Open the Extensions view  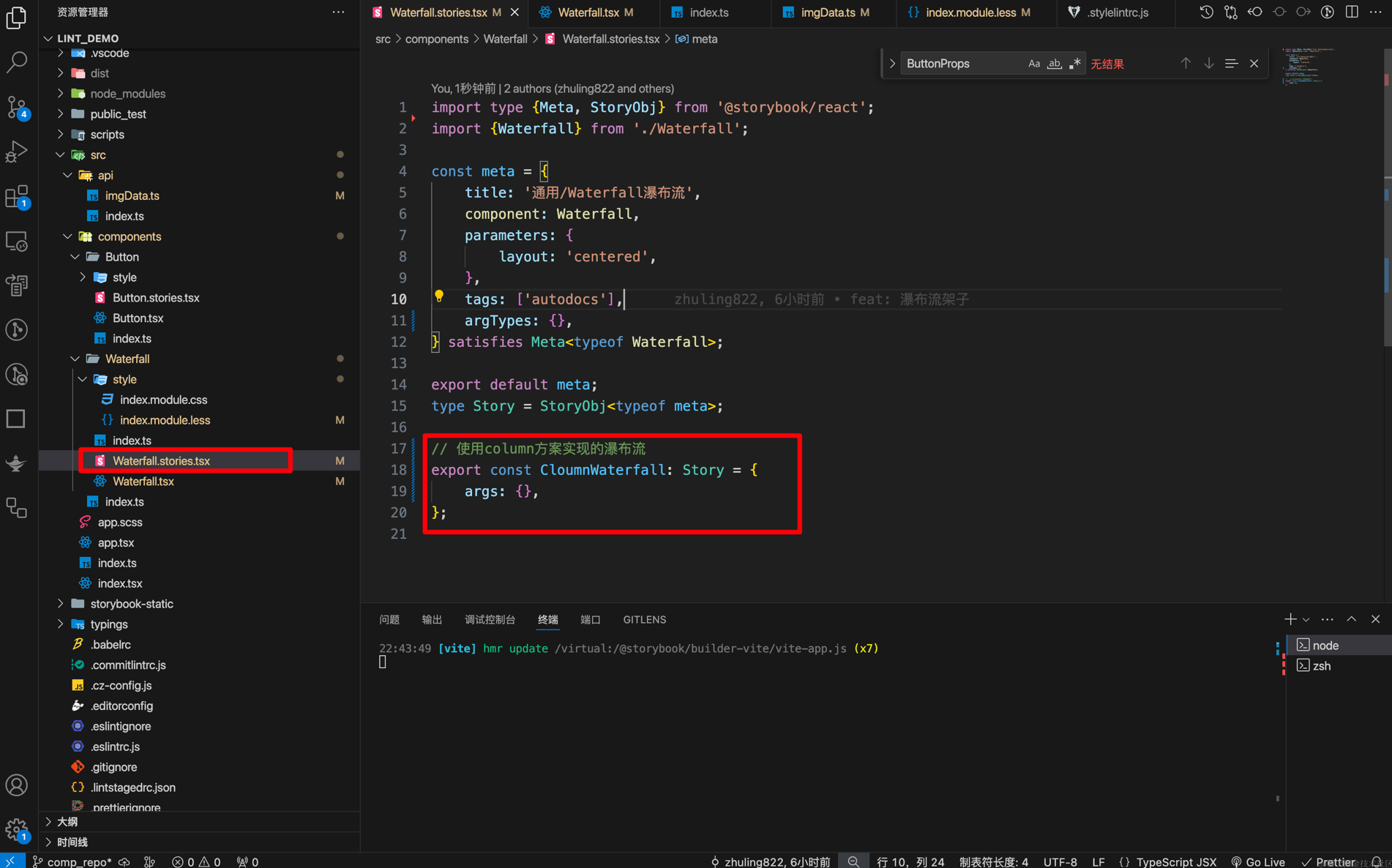tap(16, 196)
